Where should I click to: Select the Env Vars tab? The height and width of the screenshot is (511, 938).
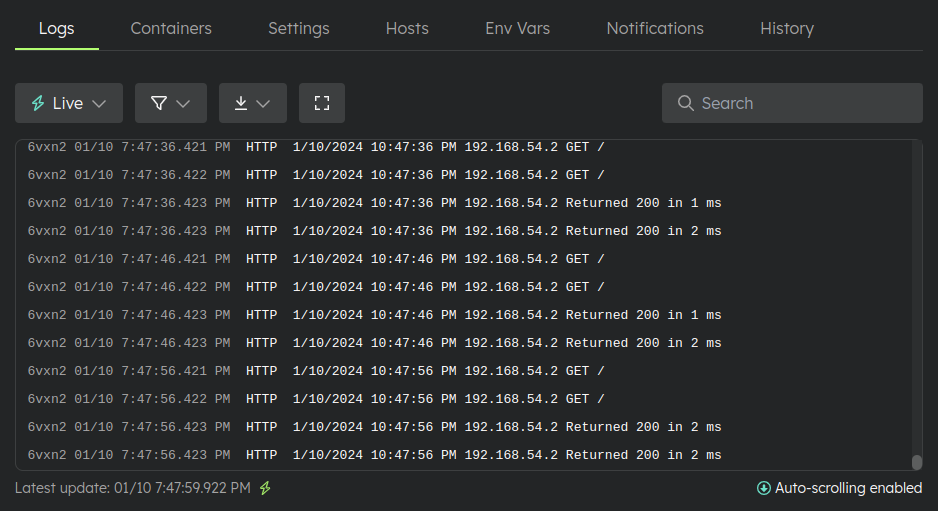517,28
